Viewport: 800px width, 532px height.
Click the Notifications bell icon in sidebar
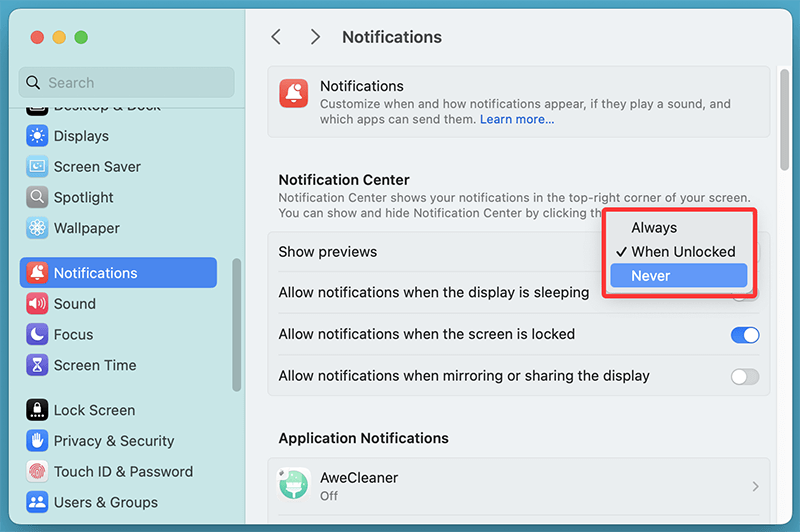pyautogui.click(x=37, y=273)
